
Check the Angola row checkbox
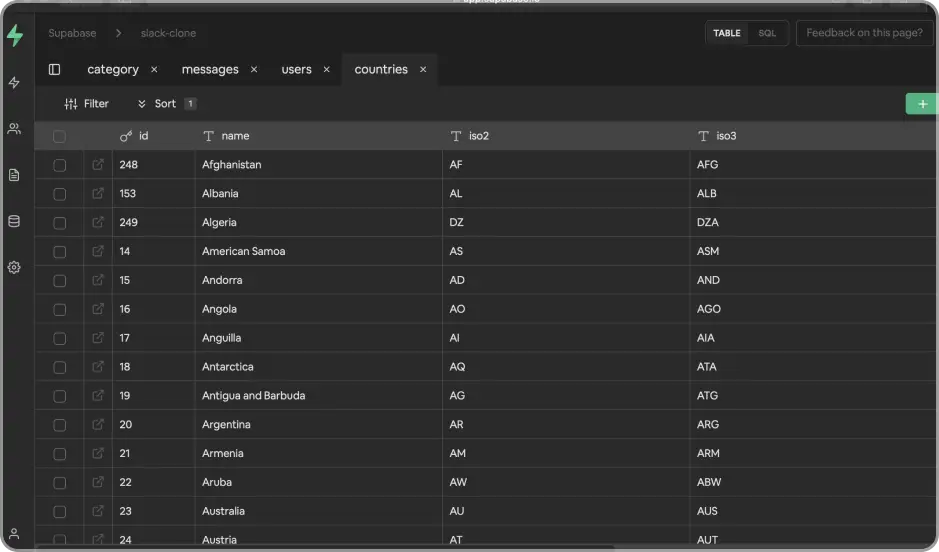pos(59,310)
